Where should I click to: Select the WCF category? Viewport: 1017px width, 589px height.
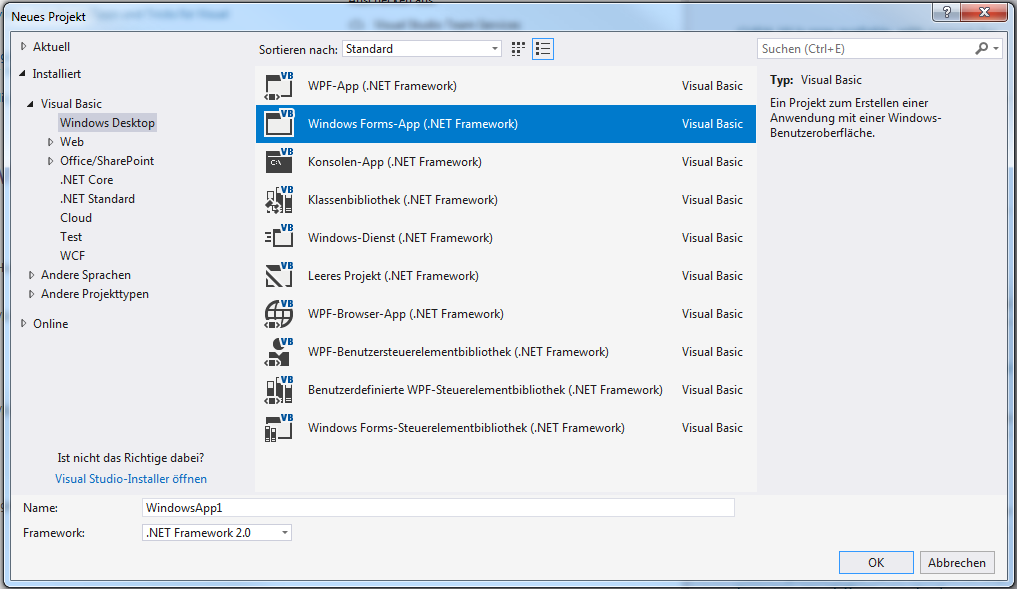(72, 256)
